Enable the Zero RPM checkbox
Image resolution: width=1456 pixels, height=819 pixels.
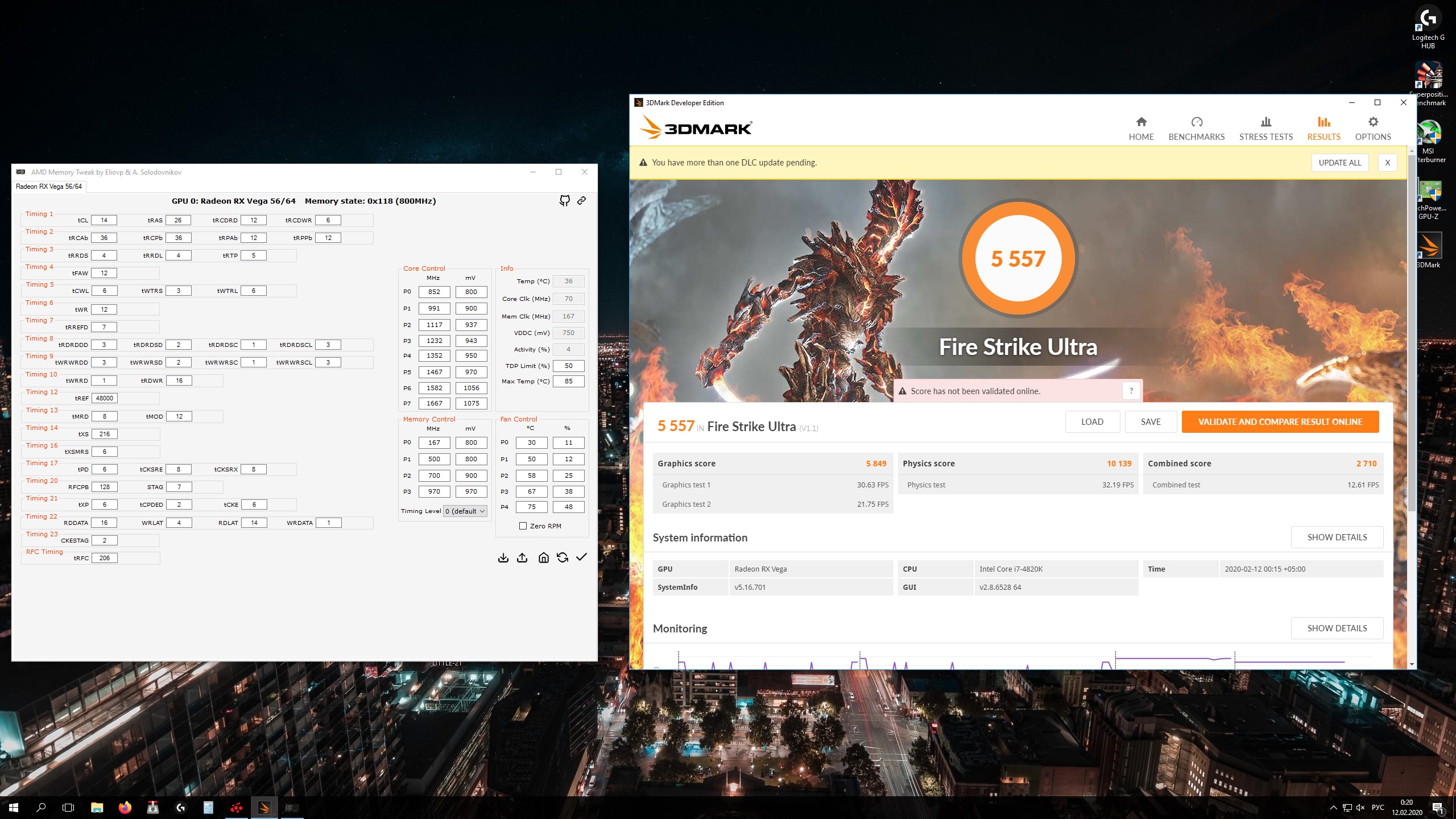point(523,526)
